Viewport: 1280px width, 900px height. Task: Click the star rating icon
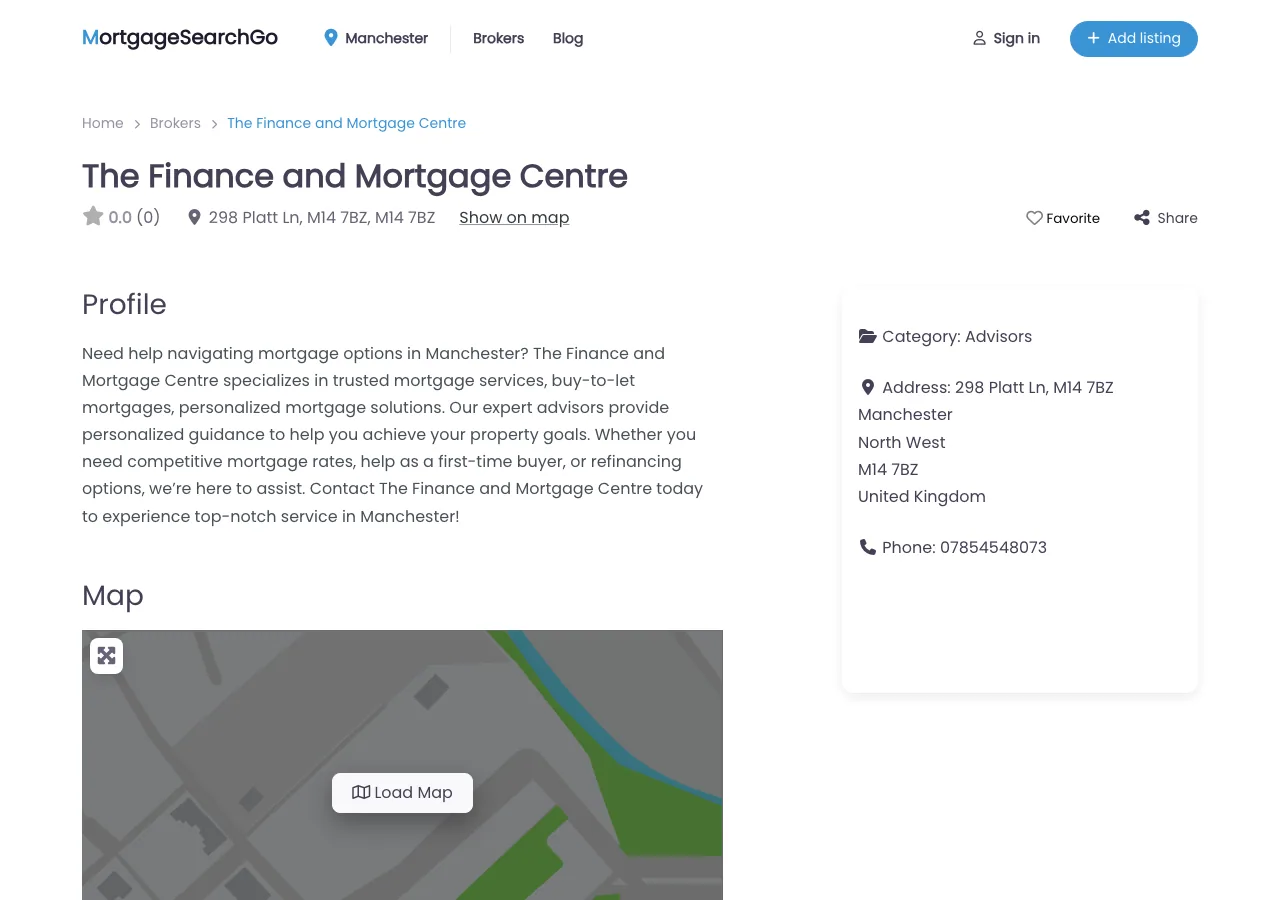(x=93, y=216)
